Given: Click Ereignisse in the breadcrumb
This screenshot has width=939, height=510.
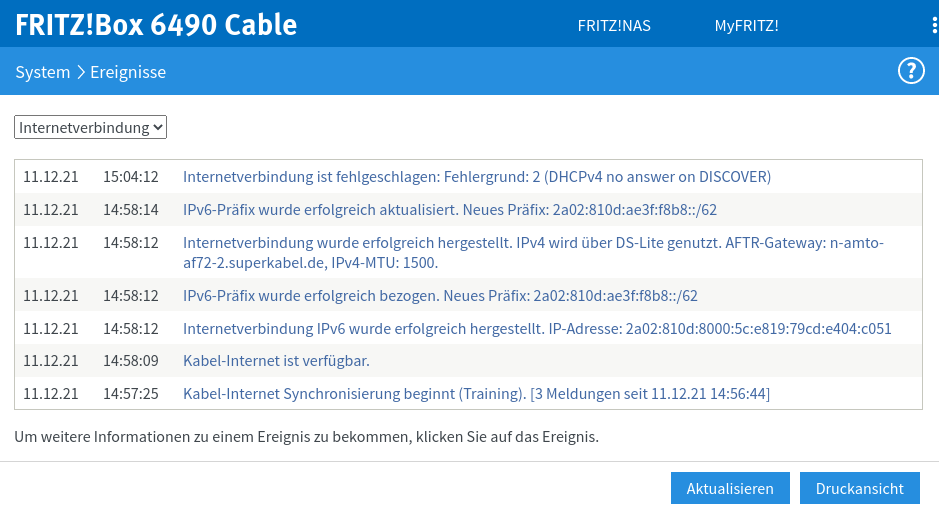Looking at the screenshot, I should coord(128,72).
